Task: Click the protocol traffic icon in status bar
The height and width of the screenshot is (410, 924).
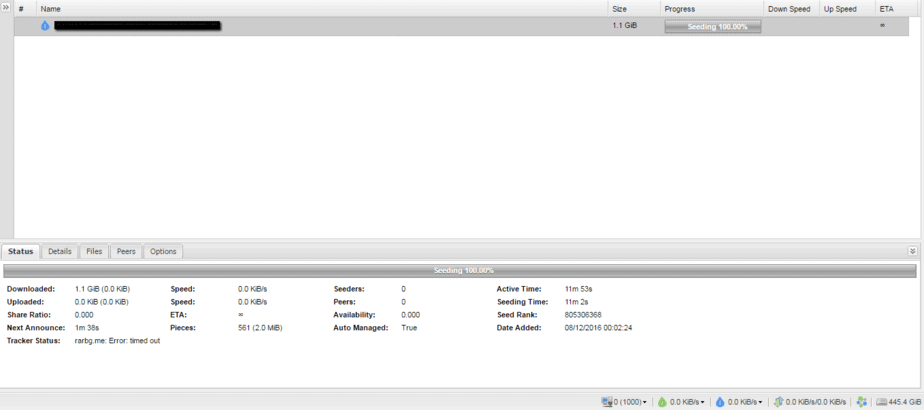Action: click(x=779, y=402)
